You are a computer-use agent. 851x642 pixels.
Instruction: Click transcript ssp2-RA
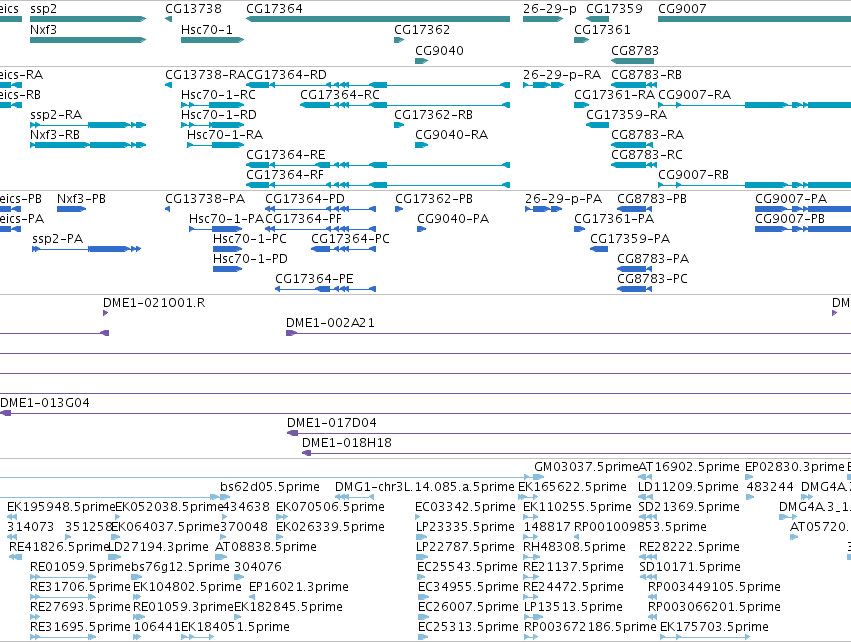(x=88, y=125)
